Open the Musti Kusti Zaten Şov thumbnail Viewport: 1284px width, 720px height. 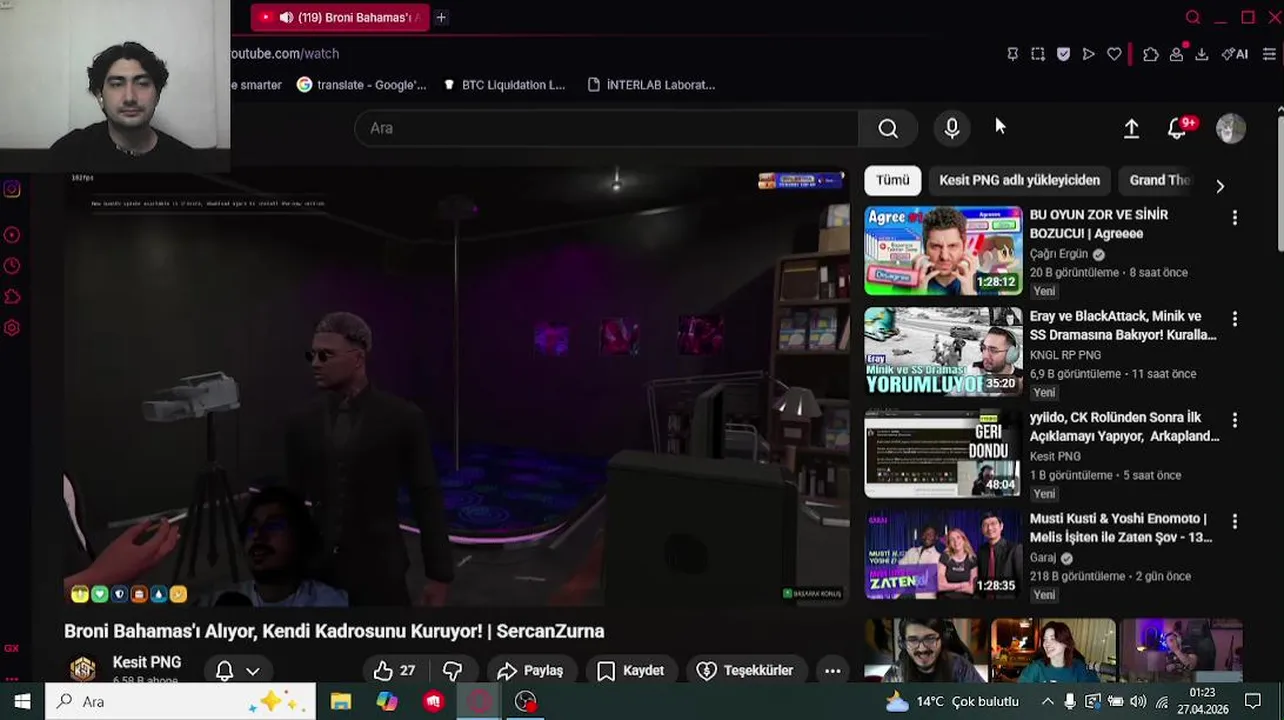pos(943,555)
